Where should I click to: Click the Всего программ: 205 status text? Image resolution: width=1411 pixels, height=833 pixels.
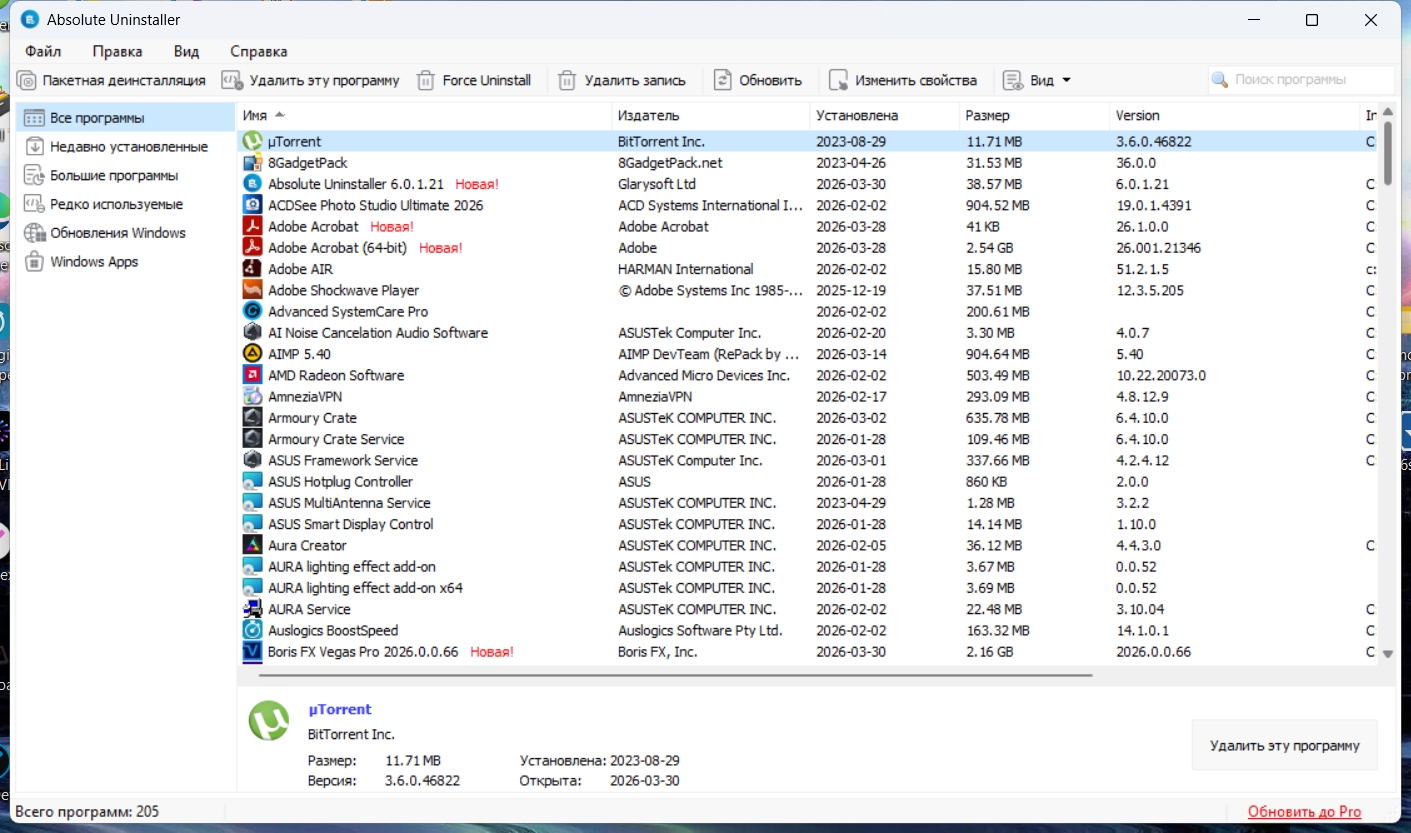click(x=87, y=812)
